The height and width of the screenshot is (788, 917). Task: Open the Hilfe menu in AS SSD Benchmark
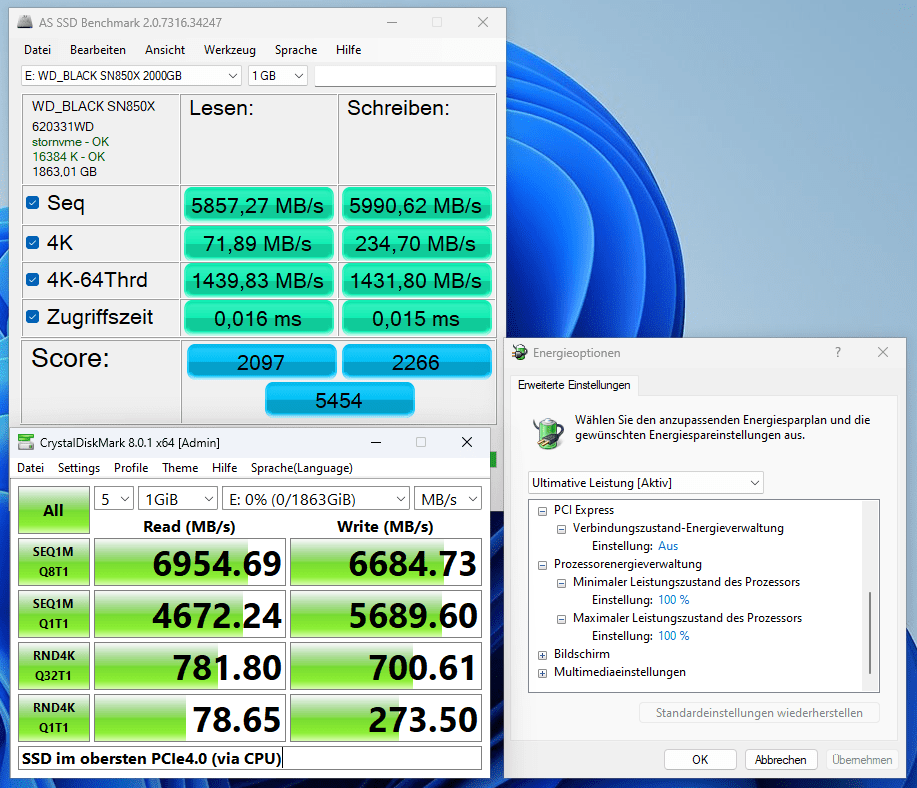point(349,50)
